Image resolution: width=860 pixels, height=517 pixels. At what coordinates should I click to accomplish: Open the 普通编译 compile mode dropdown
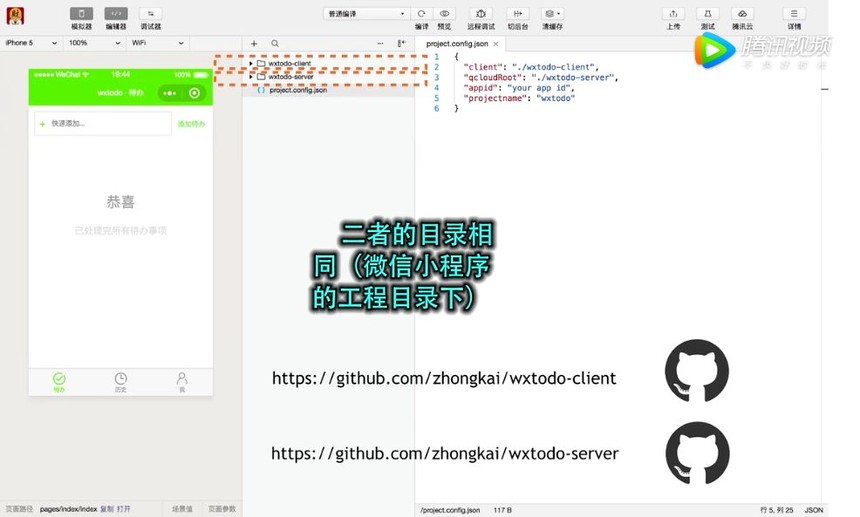pos(366,14)
